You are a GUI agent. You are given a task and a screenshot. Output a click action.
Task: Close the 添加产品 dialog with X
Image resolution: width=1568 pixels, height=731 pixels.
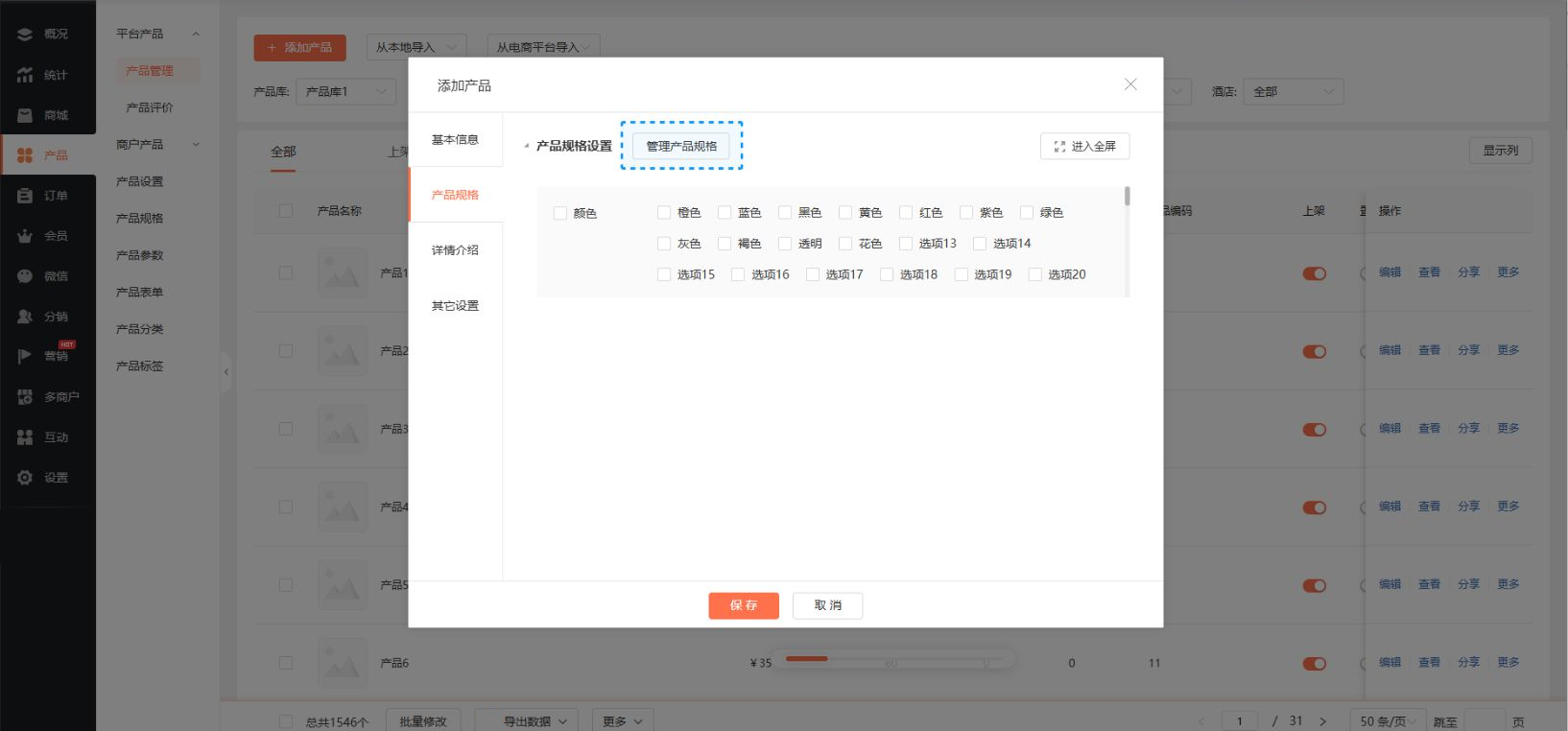1130,84
